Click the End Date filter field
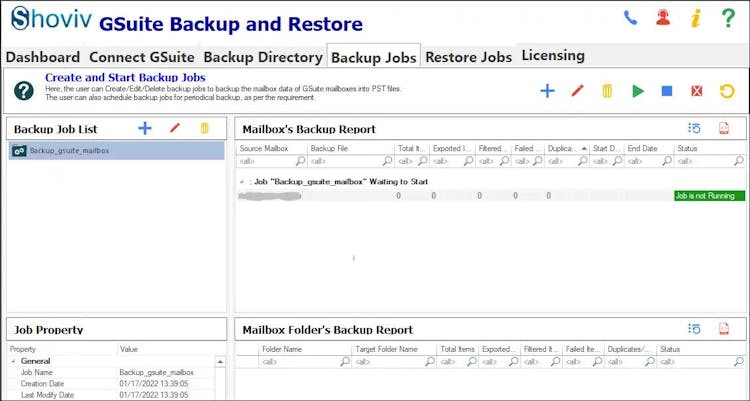750x401 pixels. (649, 161)
